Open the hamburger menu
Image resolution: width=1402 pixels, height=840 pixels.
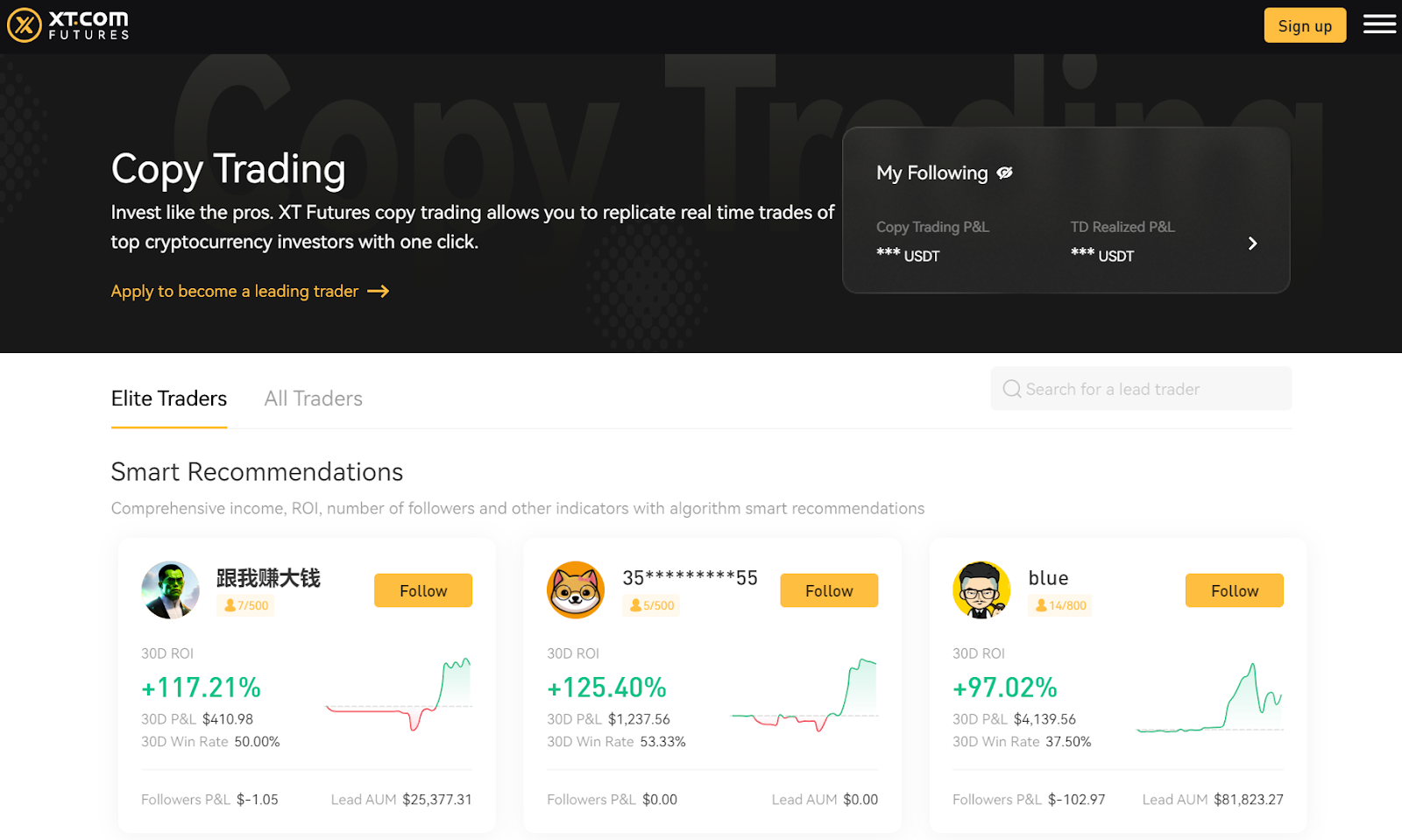[1379, 25]
